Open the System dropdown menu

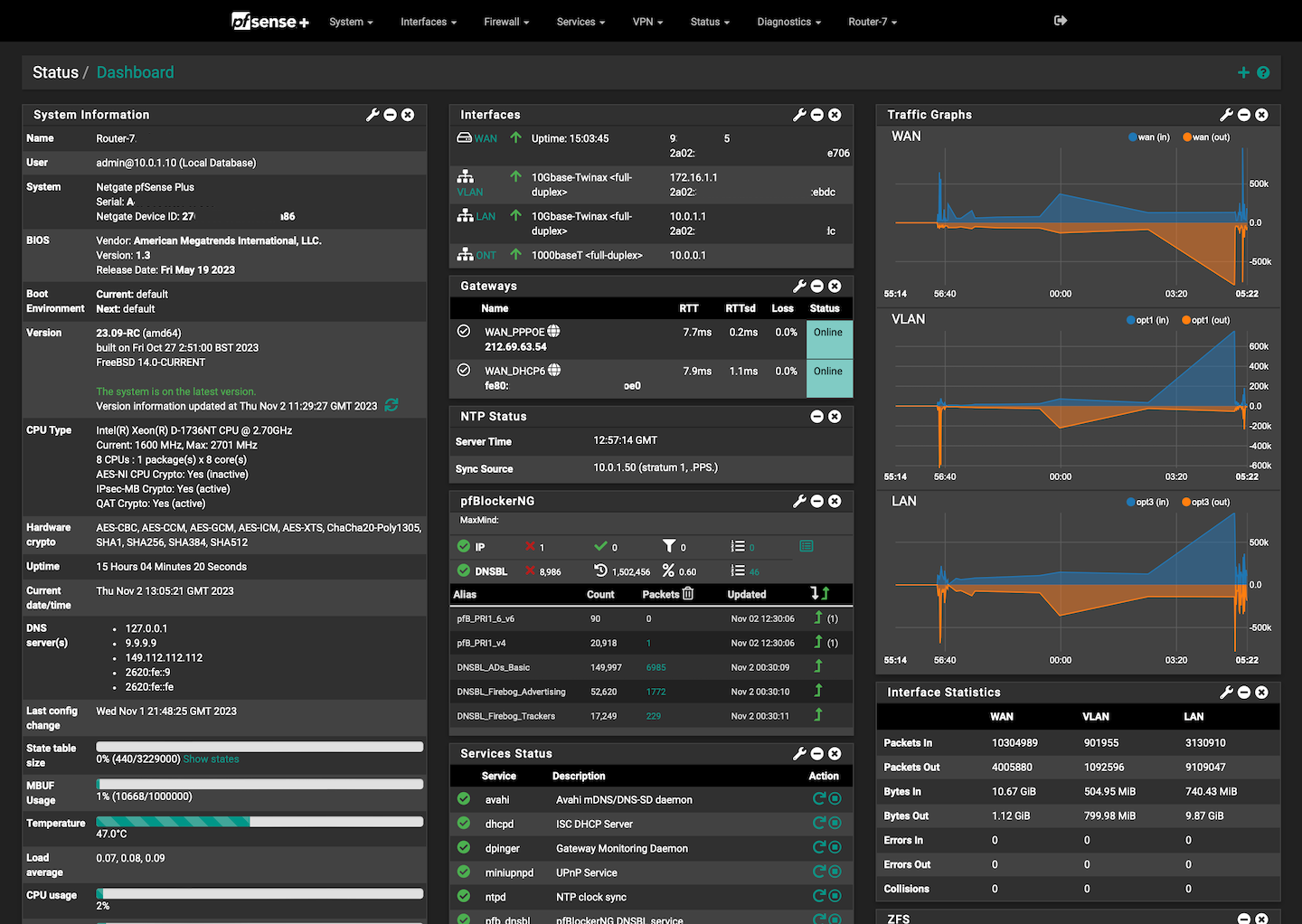(351, 22)
